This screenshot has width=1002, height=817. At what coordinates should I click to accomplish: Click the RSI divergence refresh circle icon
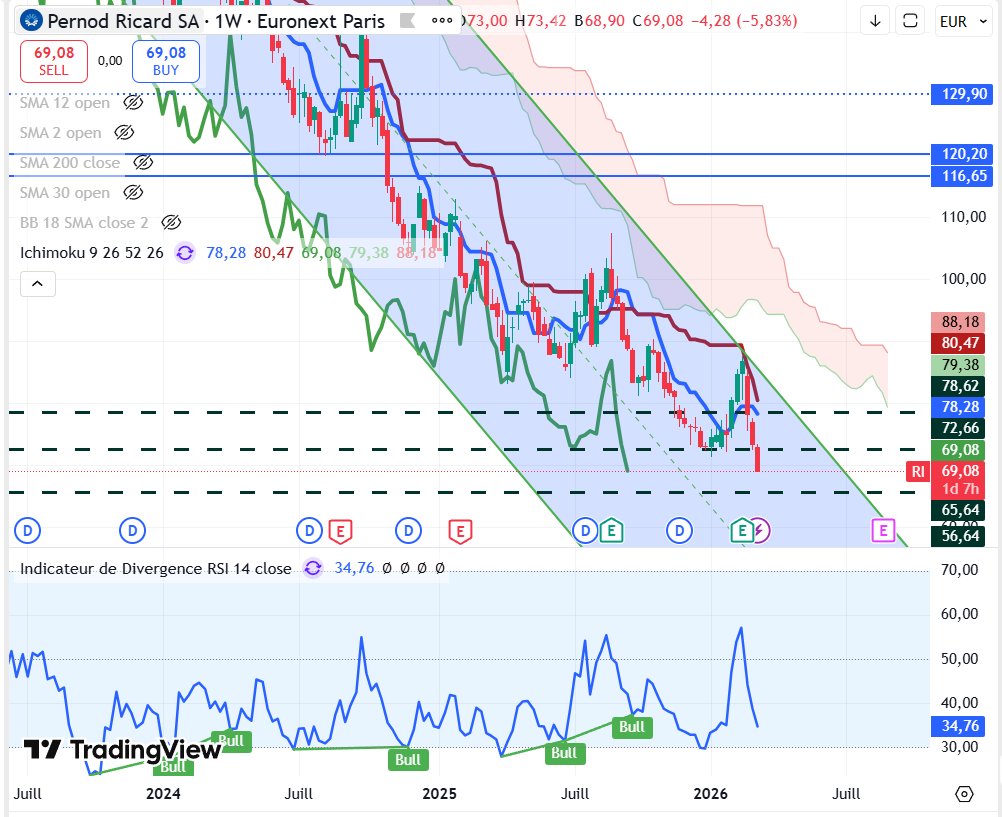(313, 568)
